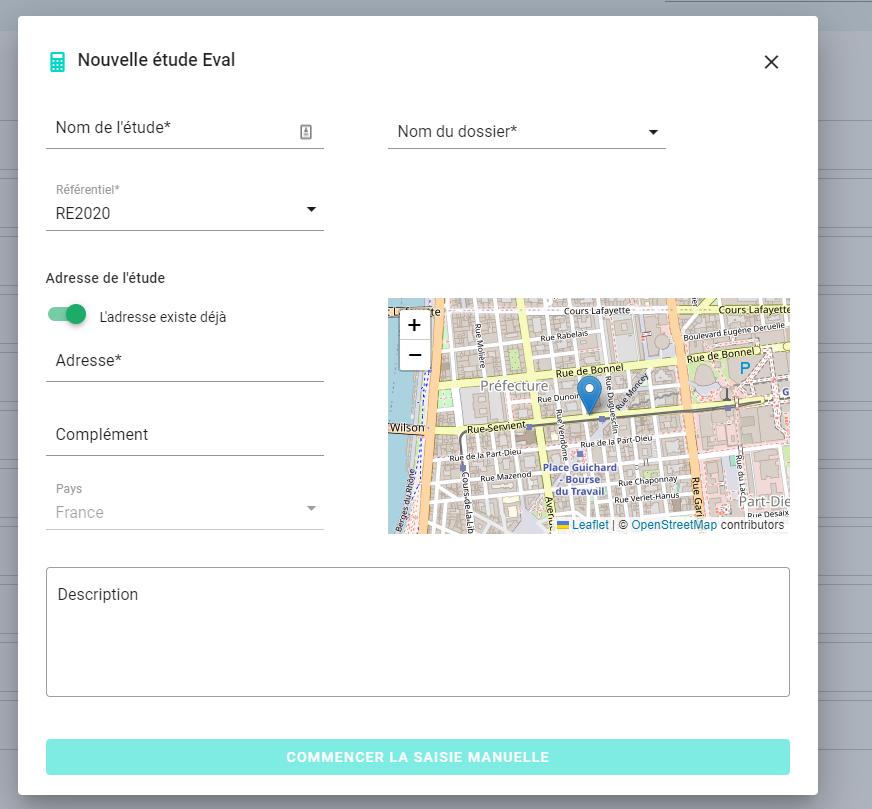872x809 pixels.
Task: Click inside the Description text area
Action: point(418,632)
